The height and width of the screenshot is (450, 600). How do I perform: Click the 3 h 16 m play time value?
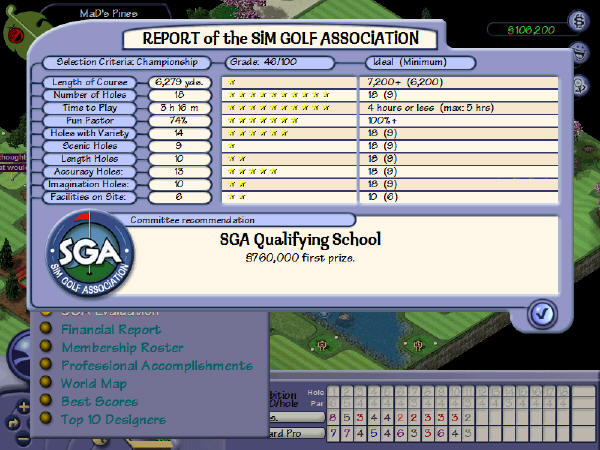click(x=179, y=108)
